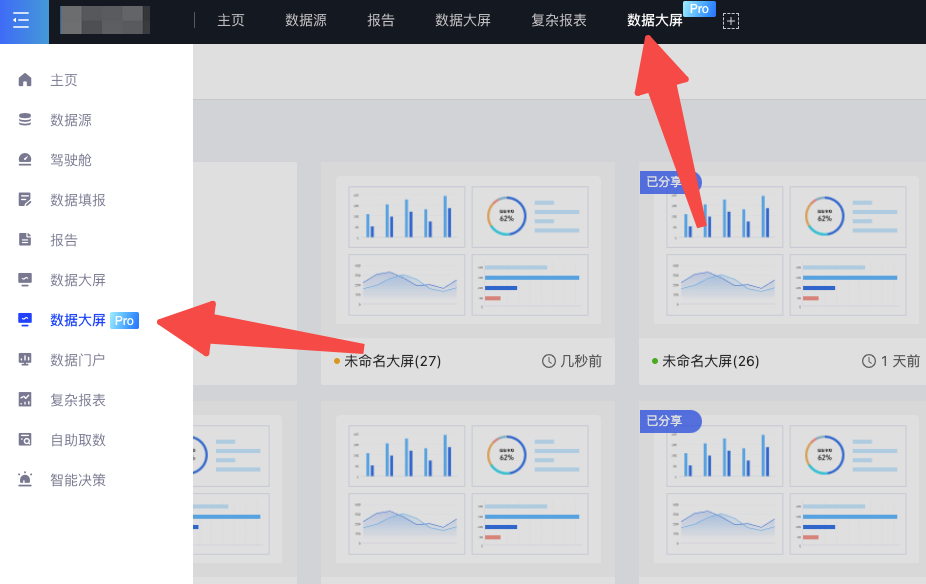The width and height of the screenshot is (926, 584).
Task: Click the 驾驶舱 dashboard gauge icon
Action: point(25,160)
